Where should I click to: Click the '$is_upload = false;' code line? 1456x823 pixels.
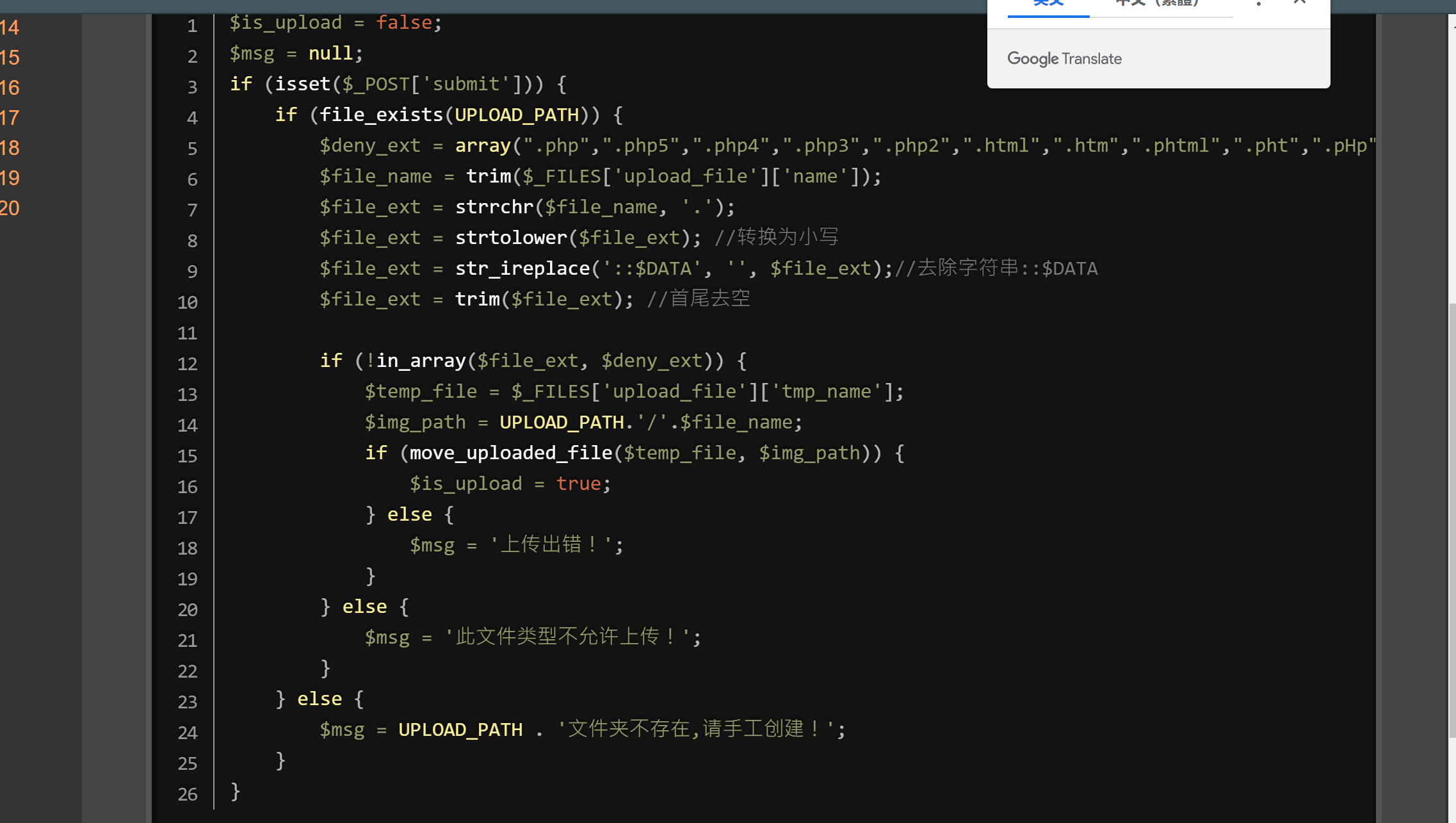point(336,23)
